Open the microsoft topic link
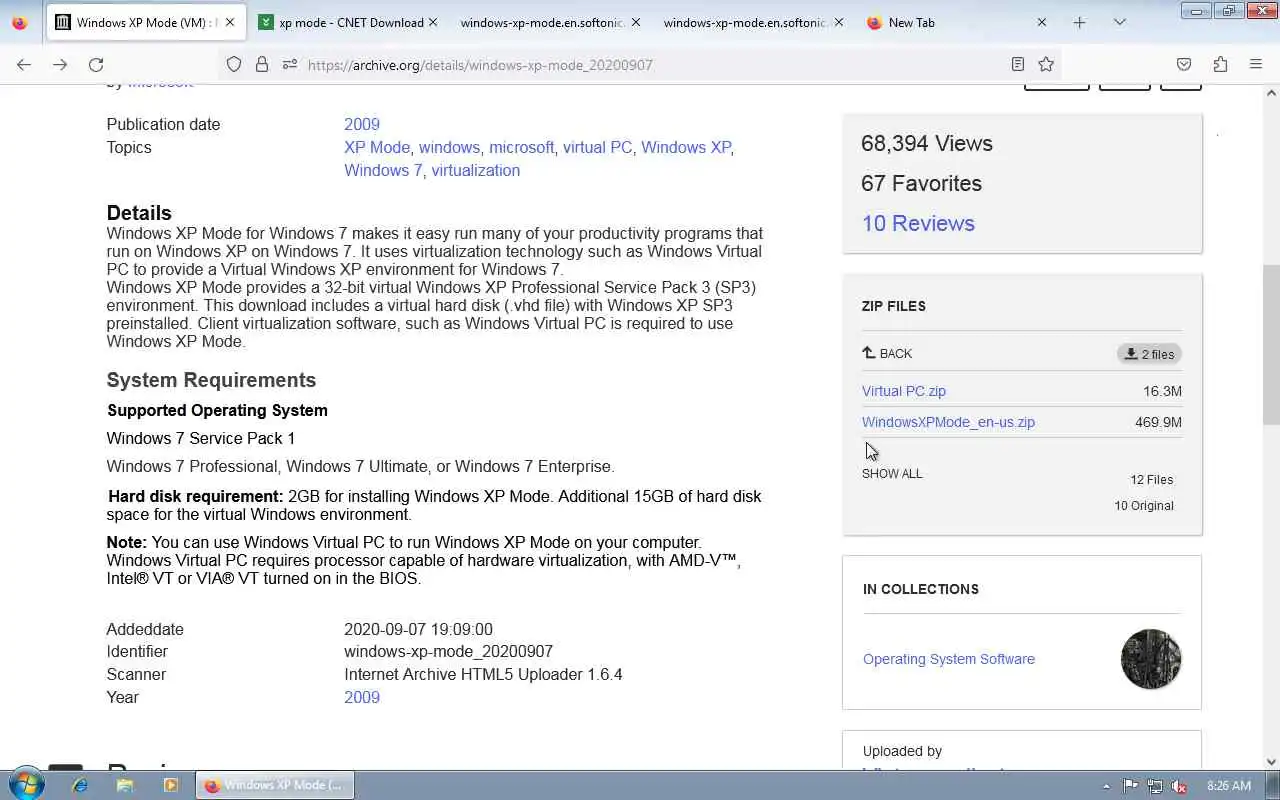The height and width of the screenshot is (800, 1280). tap(521, 147)
